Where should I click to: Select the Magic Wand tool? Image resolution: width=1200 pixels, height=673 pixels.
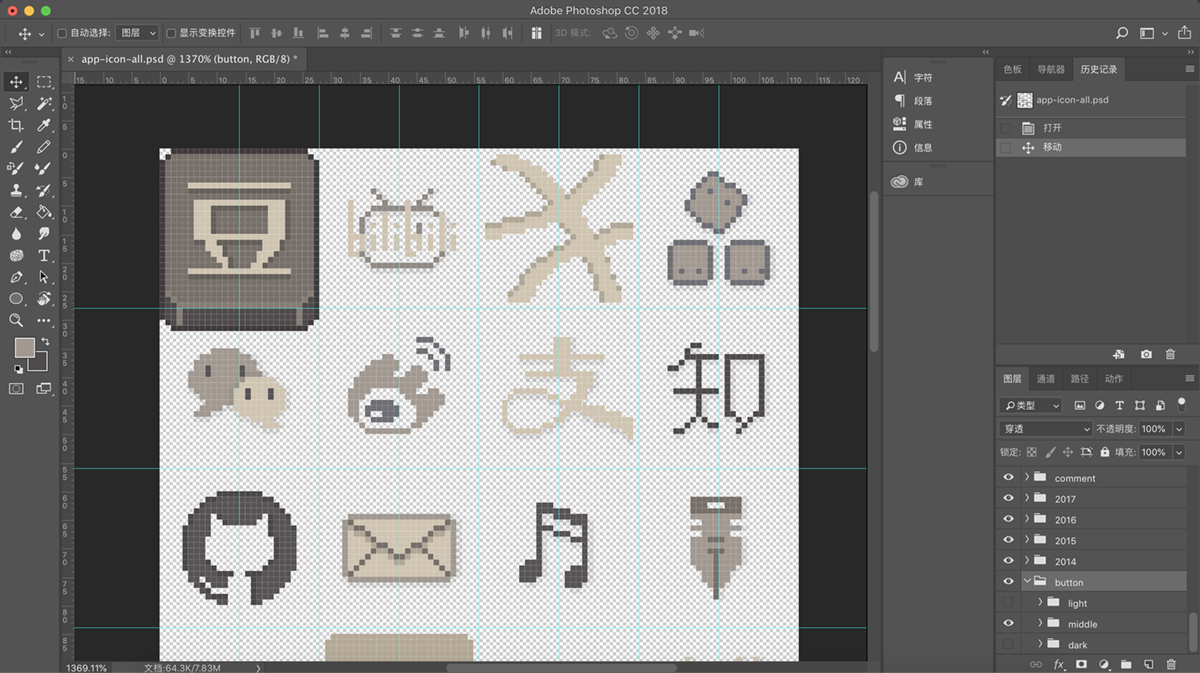(x=44, y=104)
